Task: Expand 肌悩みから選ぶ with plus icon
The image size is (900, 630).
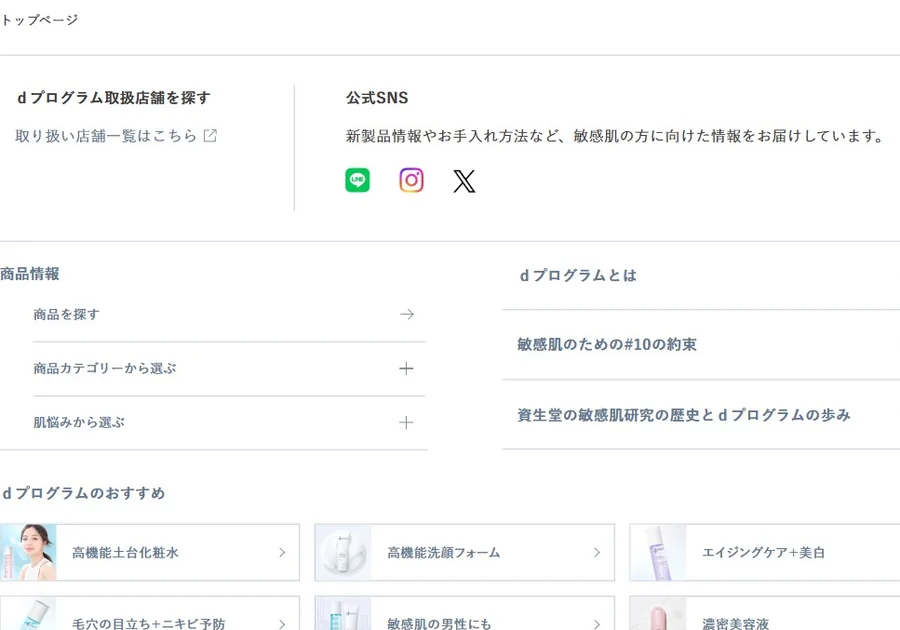Action: point(406,422)
